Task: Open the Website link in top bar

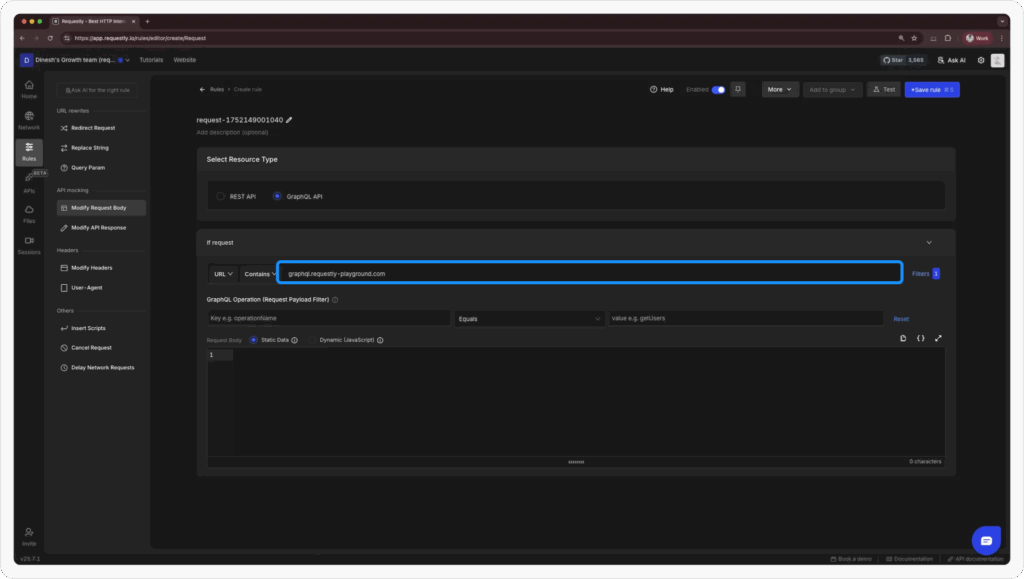Action: [184, 60]
